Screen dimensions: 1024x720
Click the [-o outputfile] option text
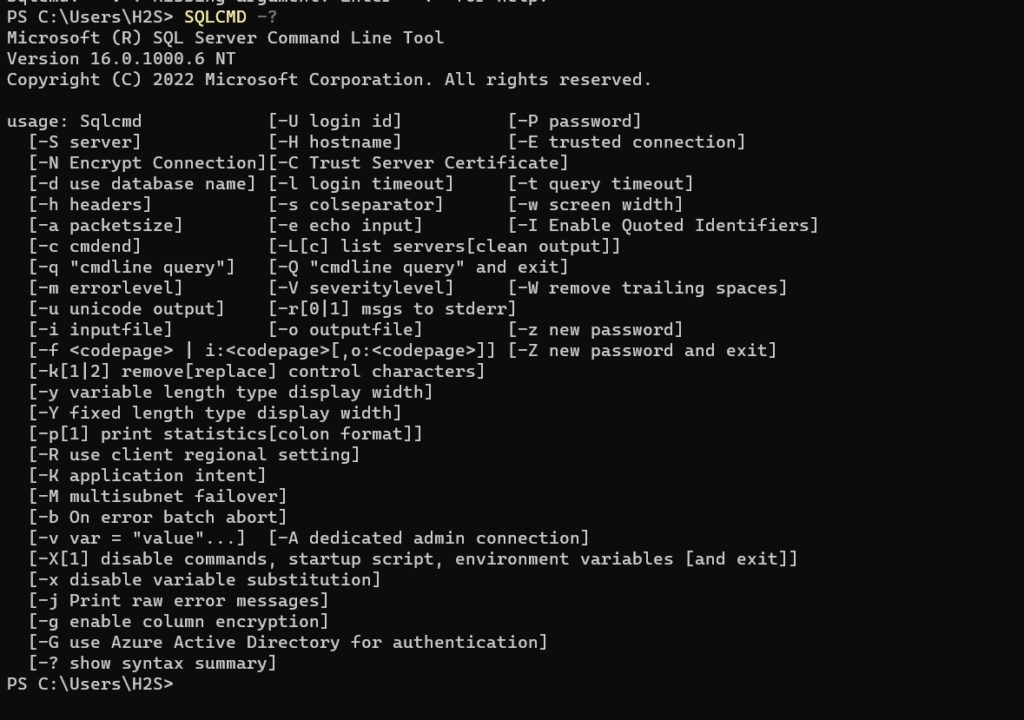pyautogui.click(x=345, y=330)
